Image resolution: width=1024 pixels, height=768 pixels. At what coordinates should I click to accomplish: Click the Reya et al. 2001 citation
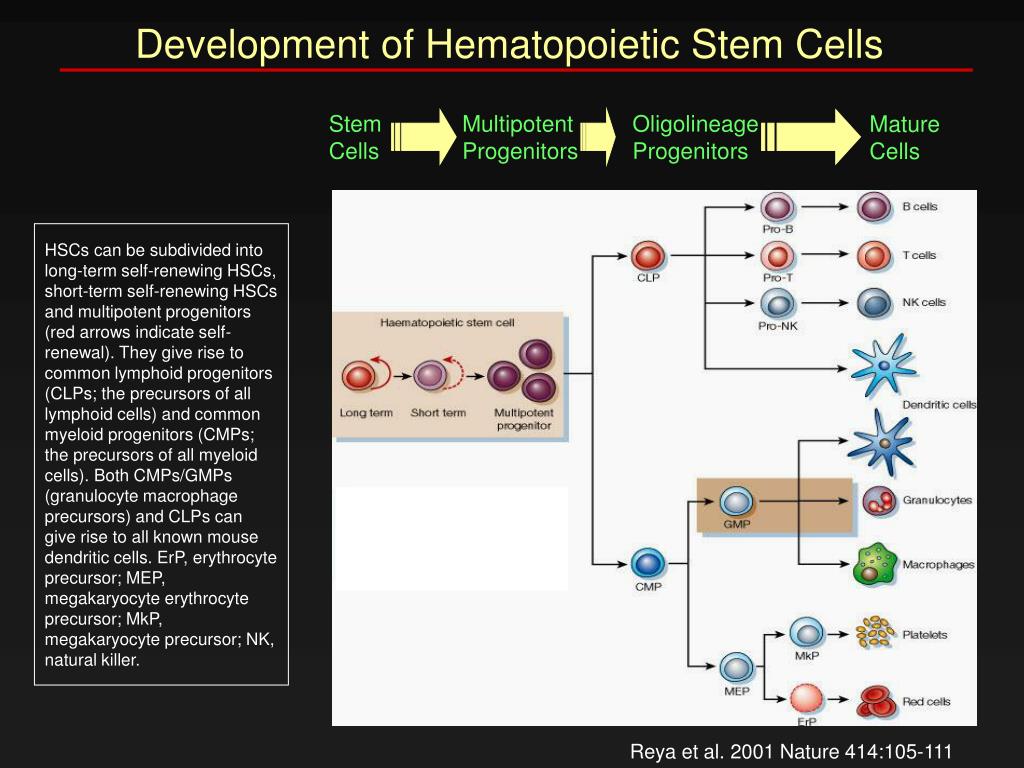click(x=790, y=752)
